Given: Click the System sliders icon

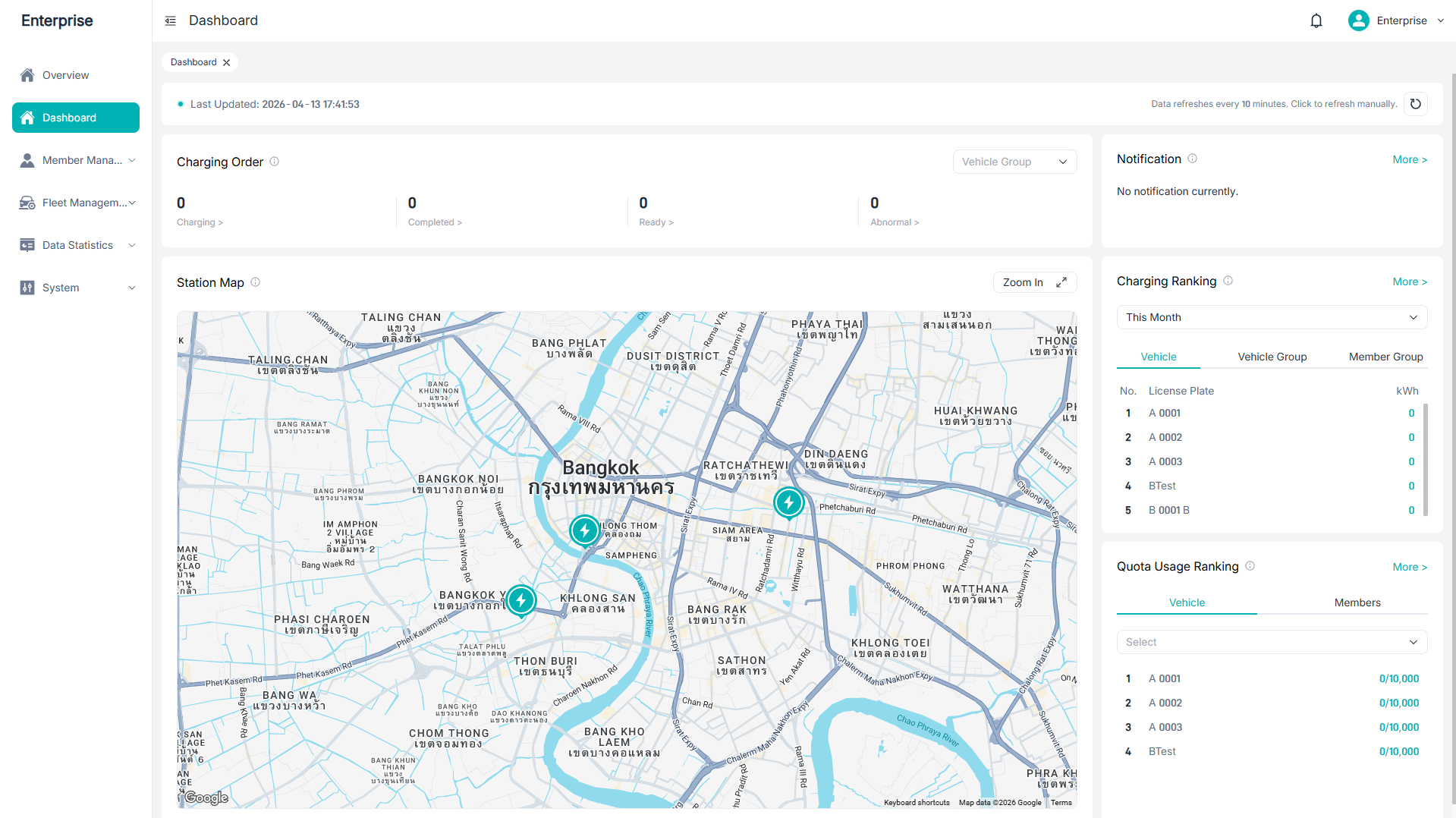Looking at the screenshot, I should click(x=27, y=288).
